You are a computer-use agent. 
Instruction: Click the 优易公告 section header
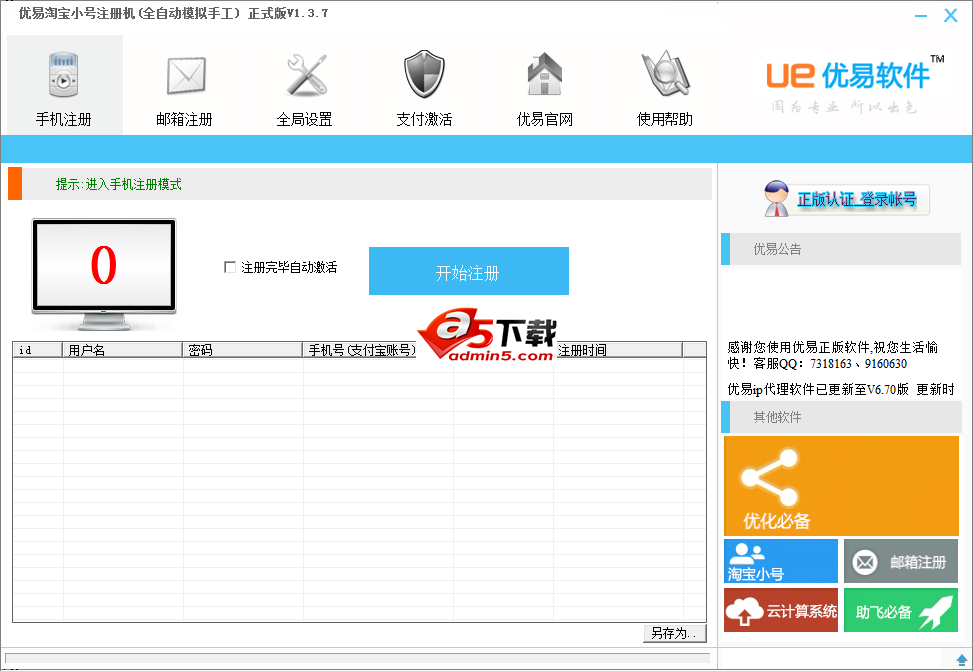[x=841, y=249]
